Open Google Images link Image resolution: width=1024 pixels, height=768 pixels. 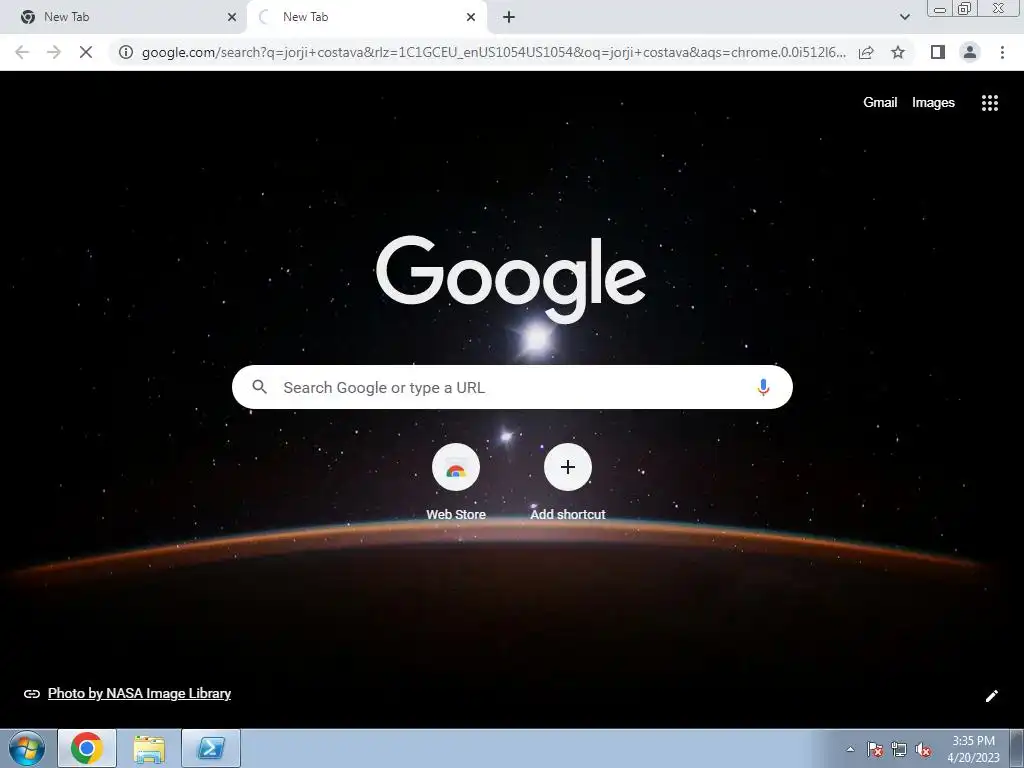coord(933,103)
